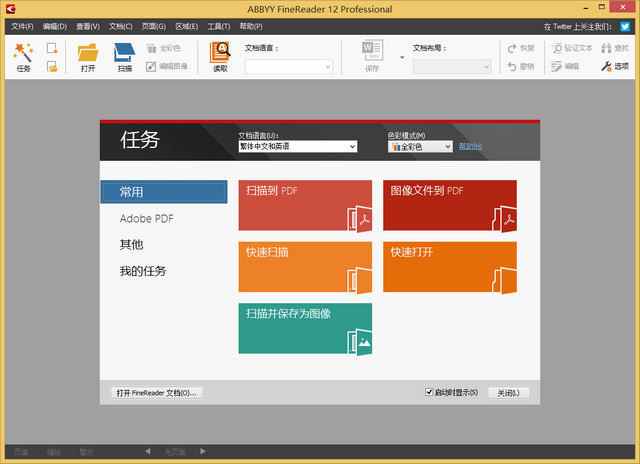The width and height of the screenshot is (640, 464).
Task: Click the open FineReader document icon
Action: click(52, 66)
